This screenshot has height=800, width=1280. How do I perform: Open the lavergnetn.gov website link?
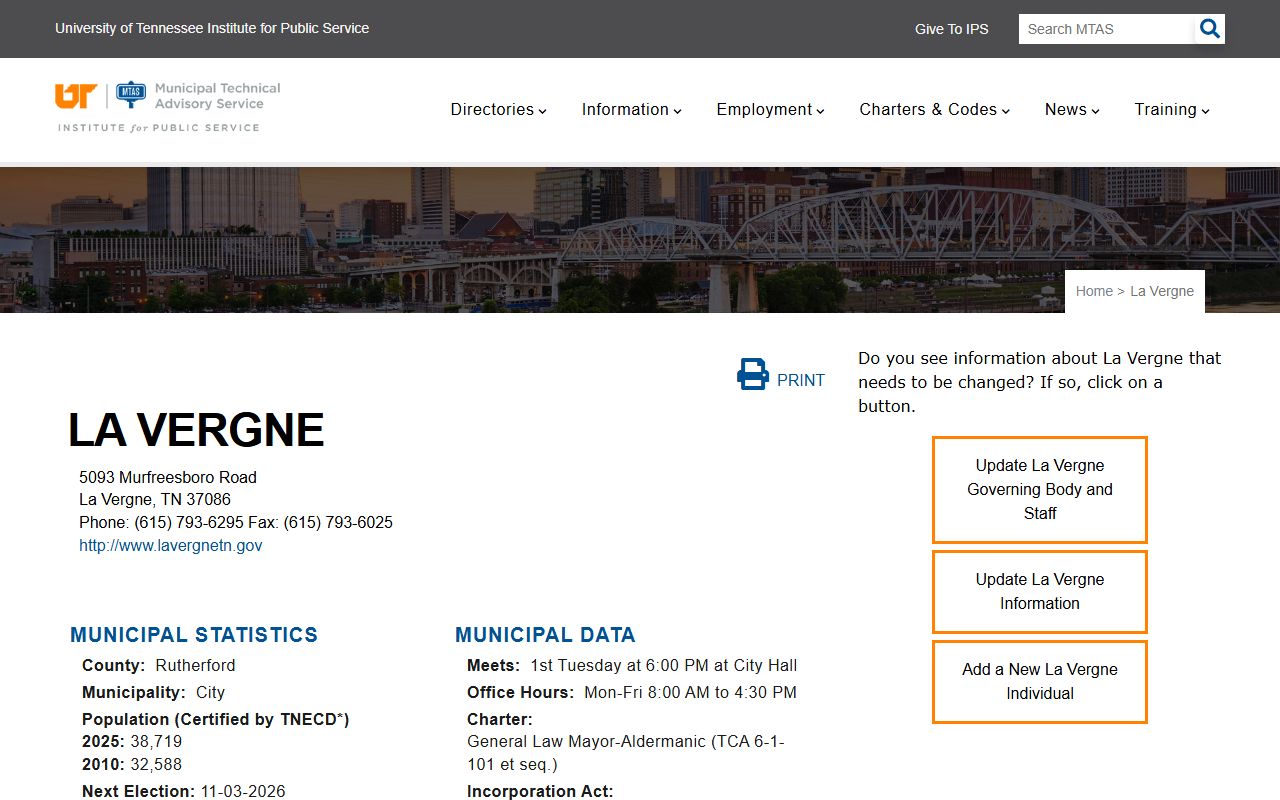171,546
